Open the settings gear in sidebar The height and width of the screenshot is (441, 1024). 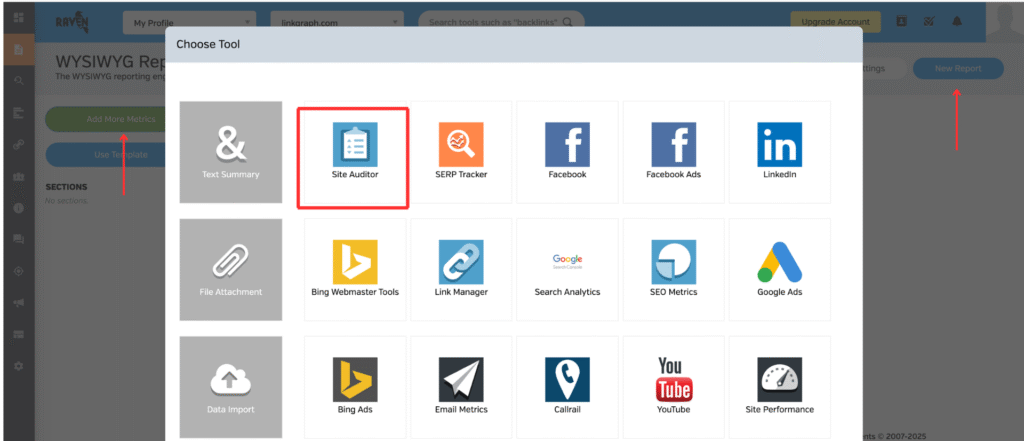18,367
